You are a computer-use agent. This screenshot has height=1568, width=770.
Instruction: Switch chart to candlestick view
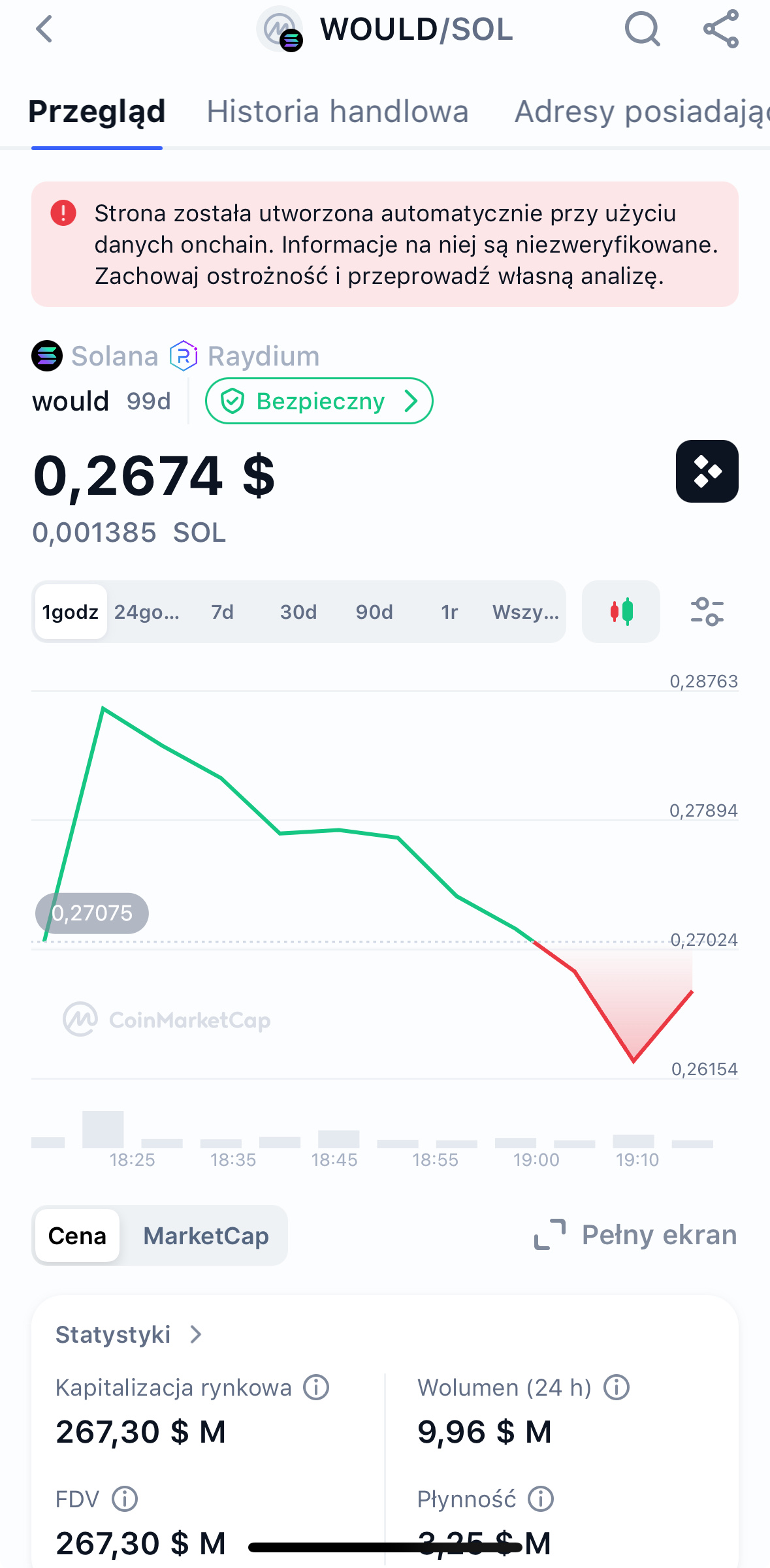(x=621, y=612)
